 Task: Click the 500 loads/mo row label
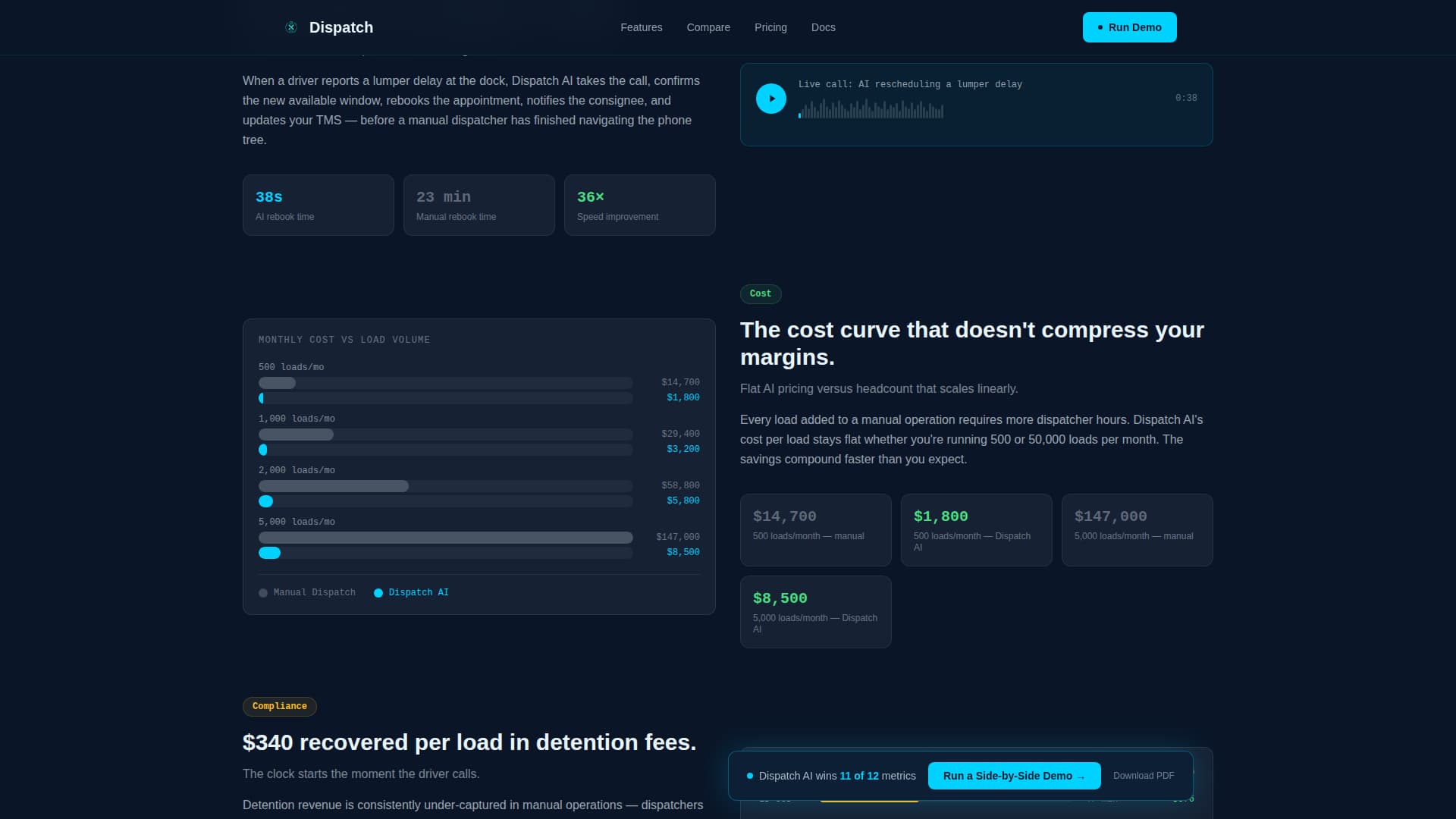(291, 367)
